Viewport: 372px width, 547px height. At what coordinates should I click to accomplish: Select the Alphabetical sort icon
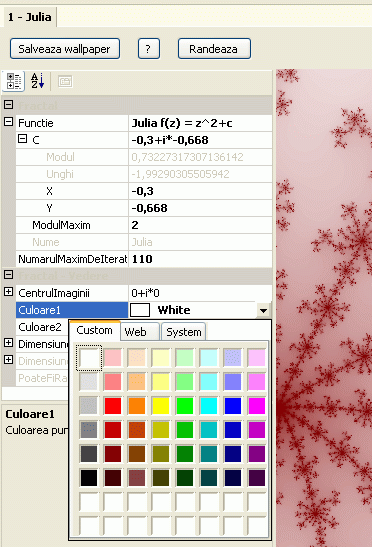tap(37, 81)
